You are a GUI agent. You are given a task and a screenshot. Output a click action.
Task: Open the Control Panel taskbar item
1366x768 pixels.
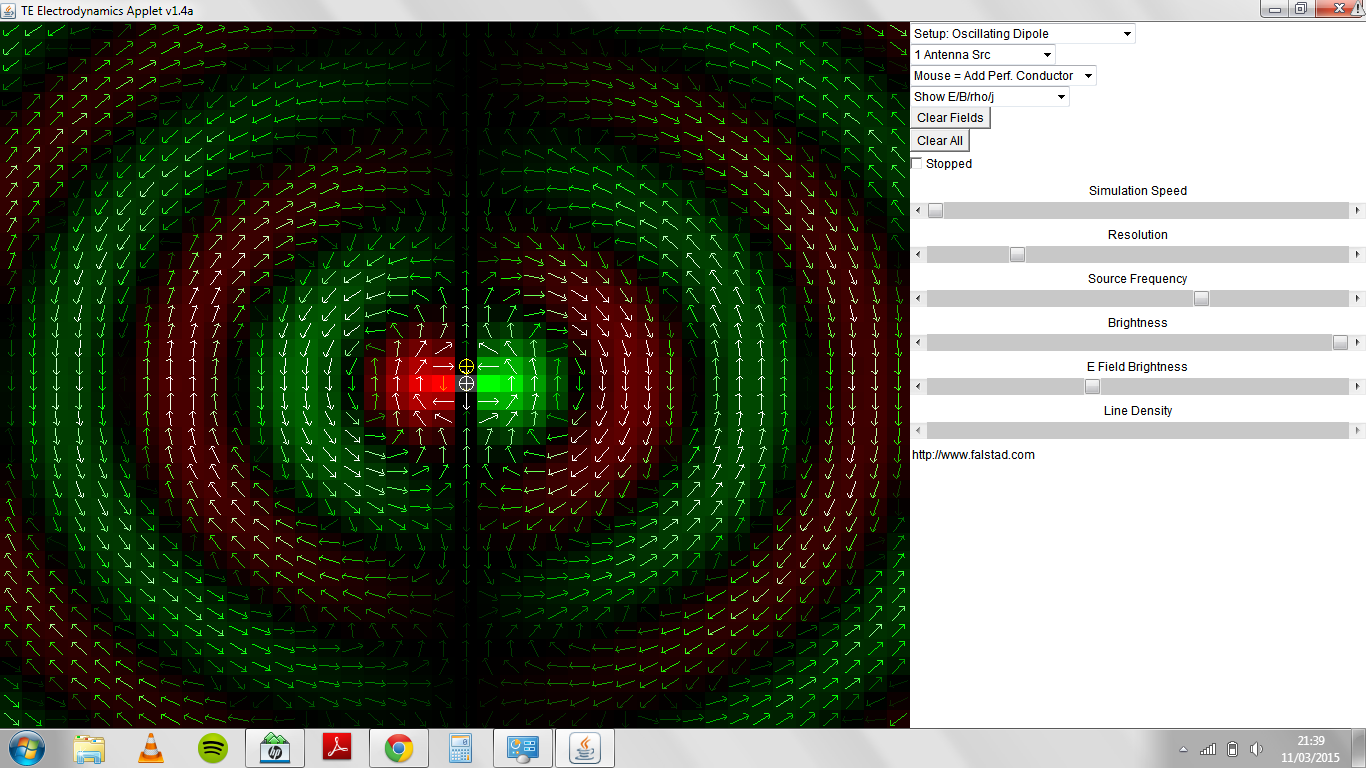[x=523, y=748]
